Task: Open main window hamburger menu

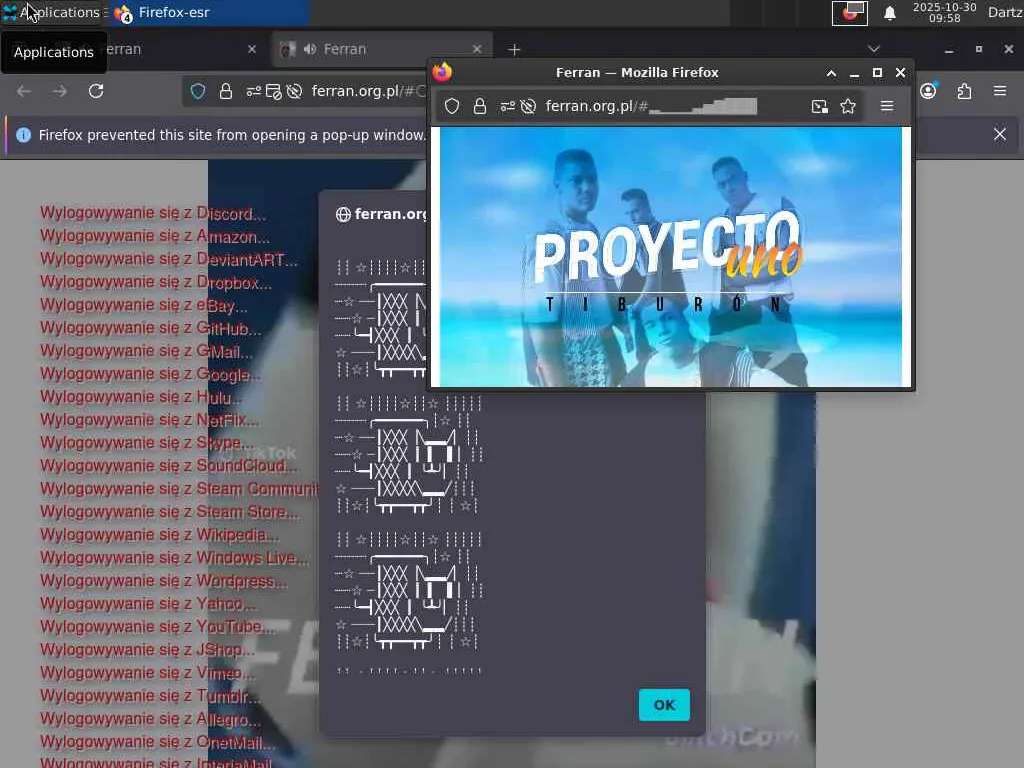Action: pos(1000,91)
